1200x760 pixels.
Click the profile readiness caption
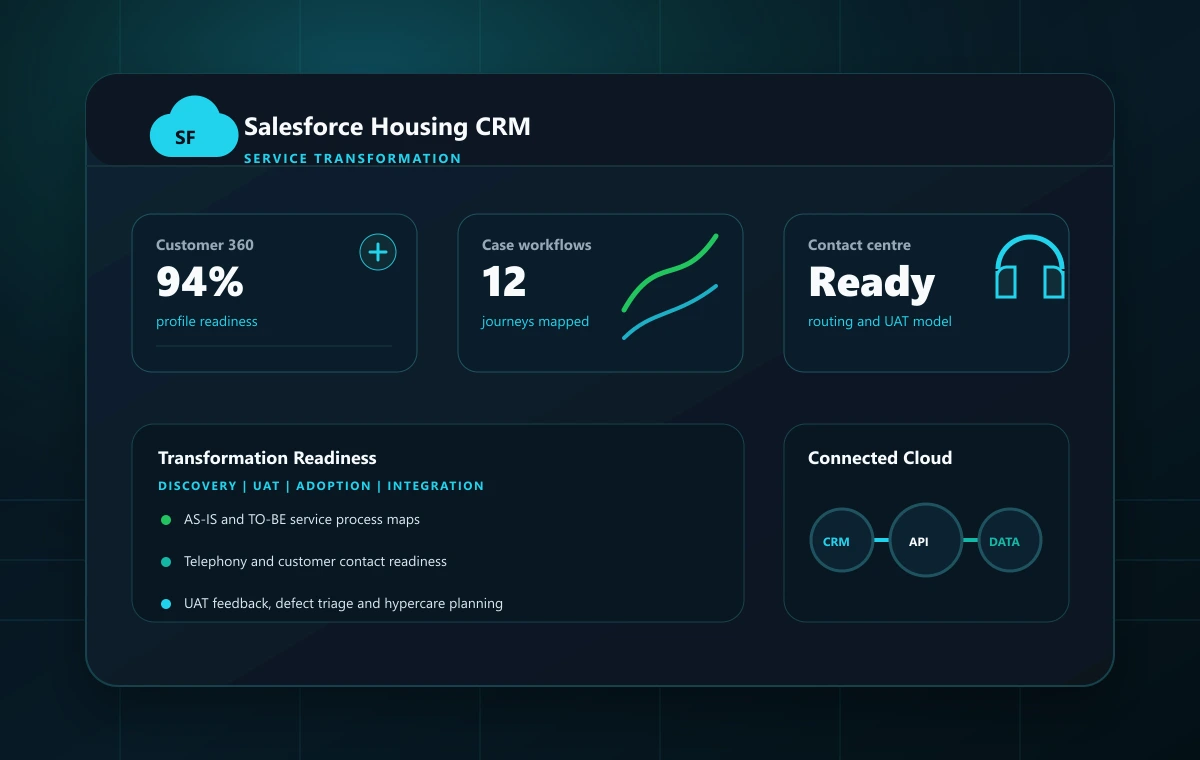[x=207, y=322]
